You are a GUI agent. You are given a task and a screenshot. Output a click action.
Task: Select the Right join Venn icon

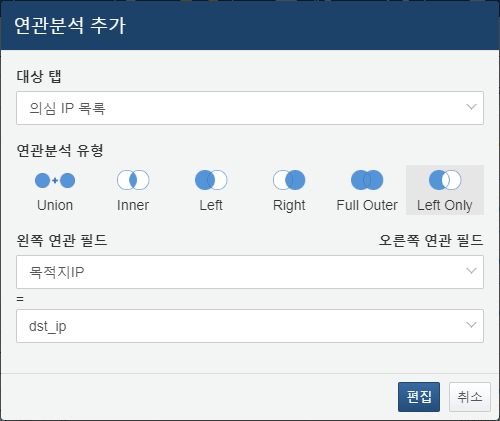coord(289,180)
